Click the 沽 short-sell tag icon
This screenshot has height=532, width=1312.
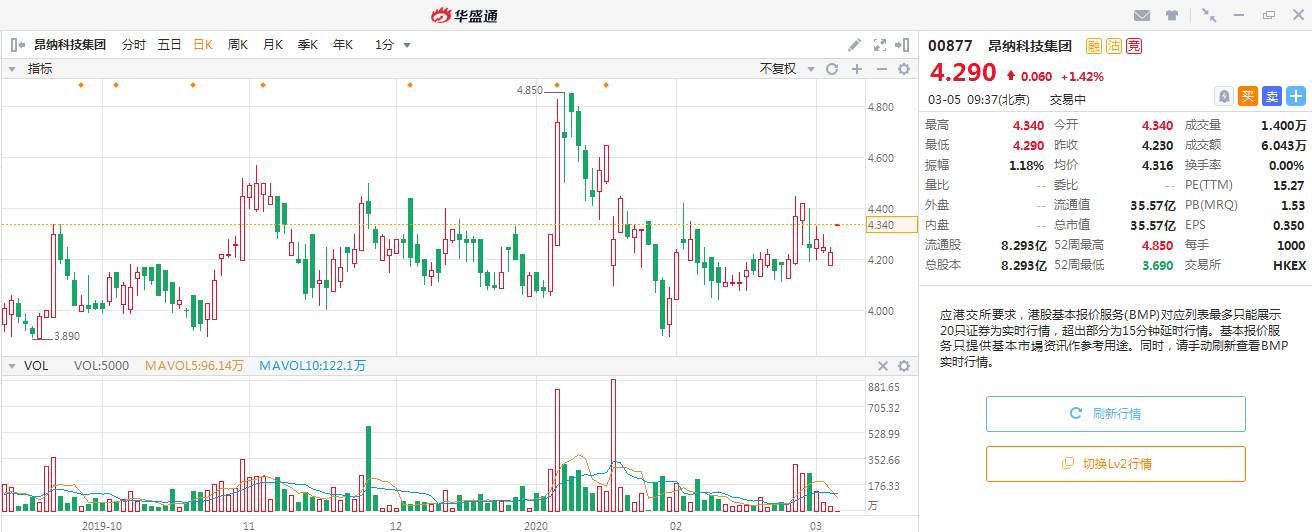click(1113, 45)
